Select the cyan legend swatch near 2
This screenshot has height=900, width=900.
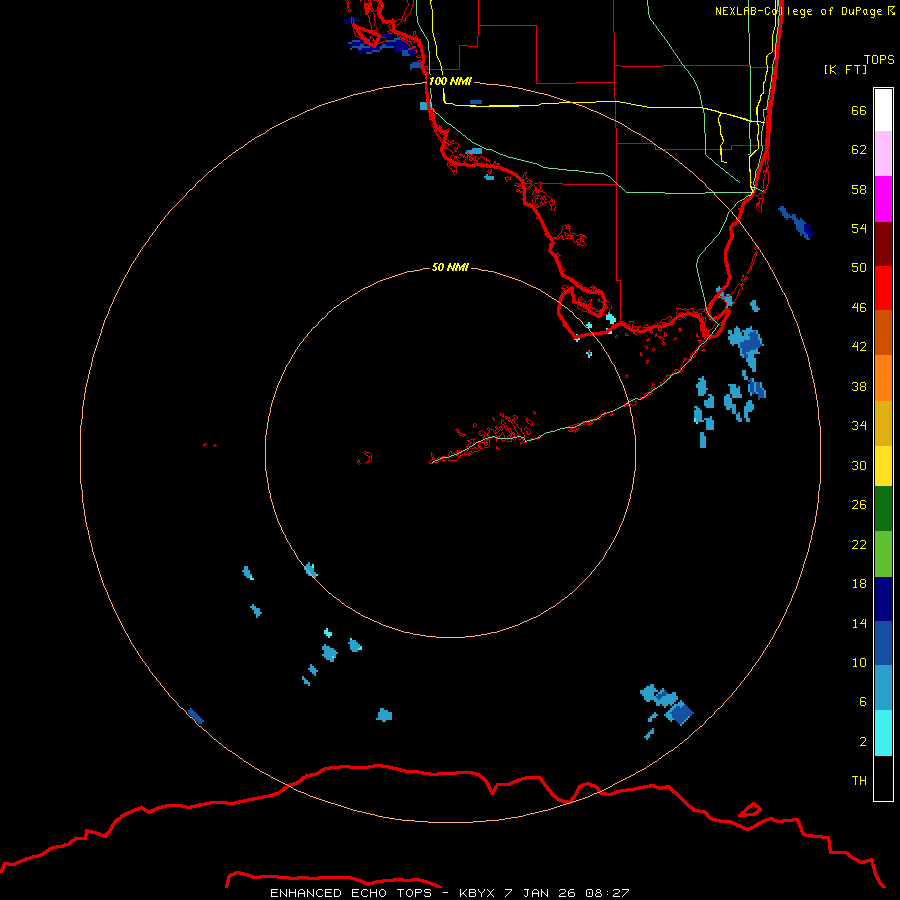[x=883, y=733]
